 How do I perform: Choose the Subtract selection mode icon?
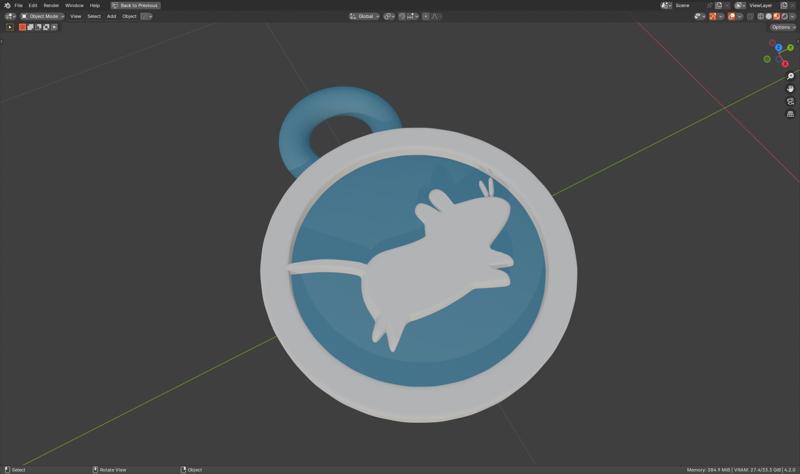38,27
